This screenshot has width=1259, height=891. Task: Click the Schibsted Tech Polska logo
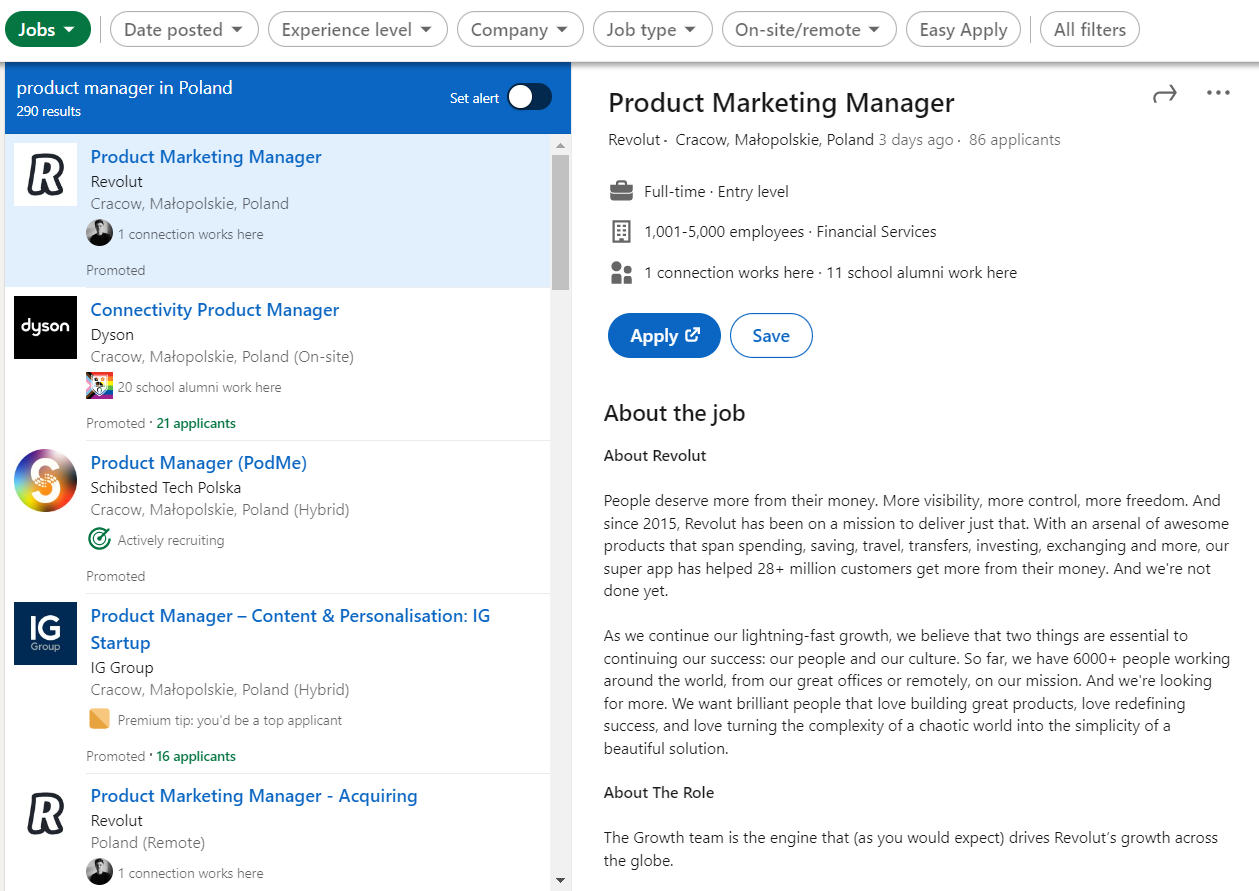pos(45,481)
